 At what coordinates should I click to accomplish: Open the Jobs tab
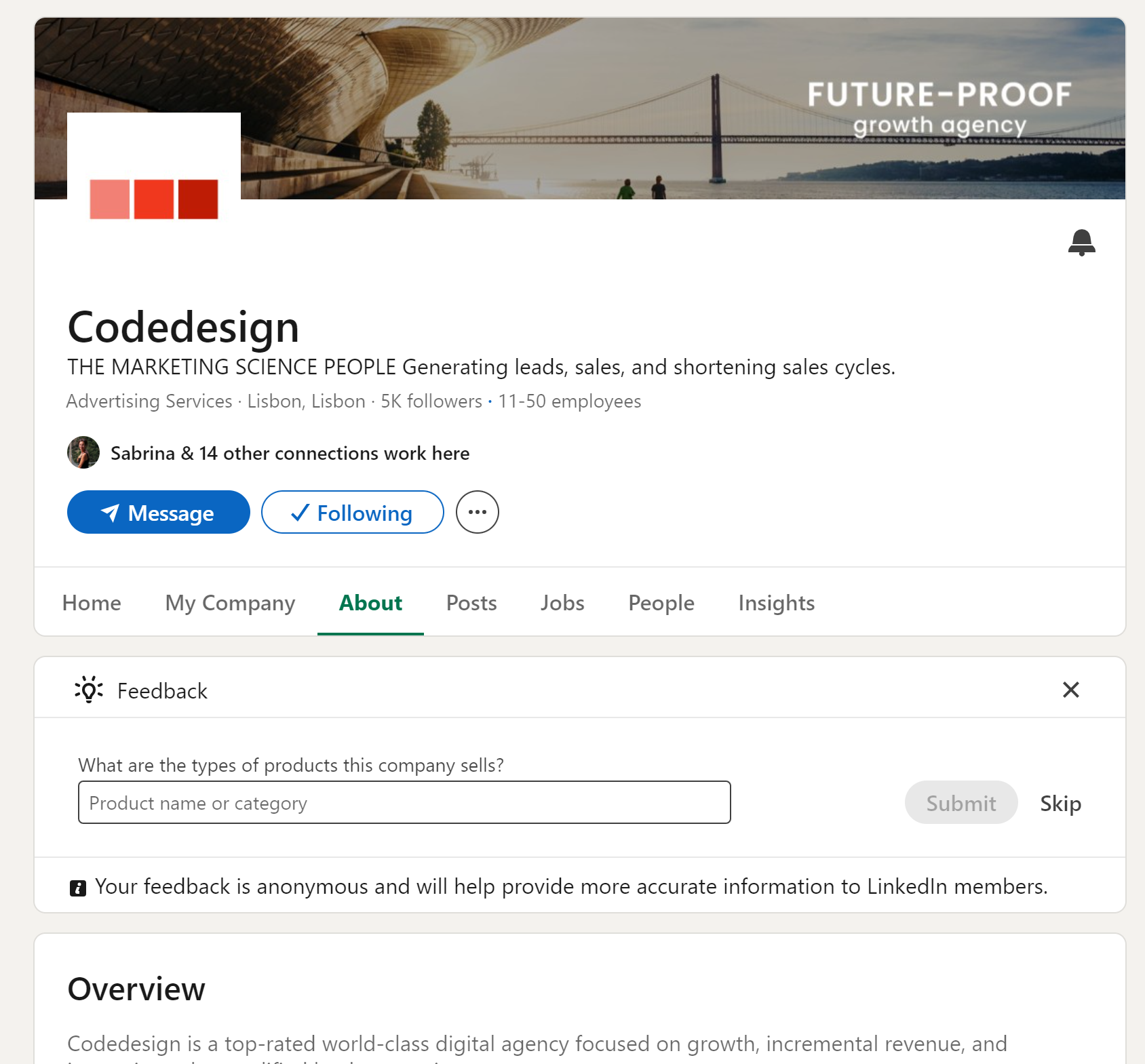click(x=562, y=603)
